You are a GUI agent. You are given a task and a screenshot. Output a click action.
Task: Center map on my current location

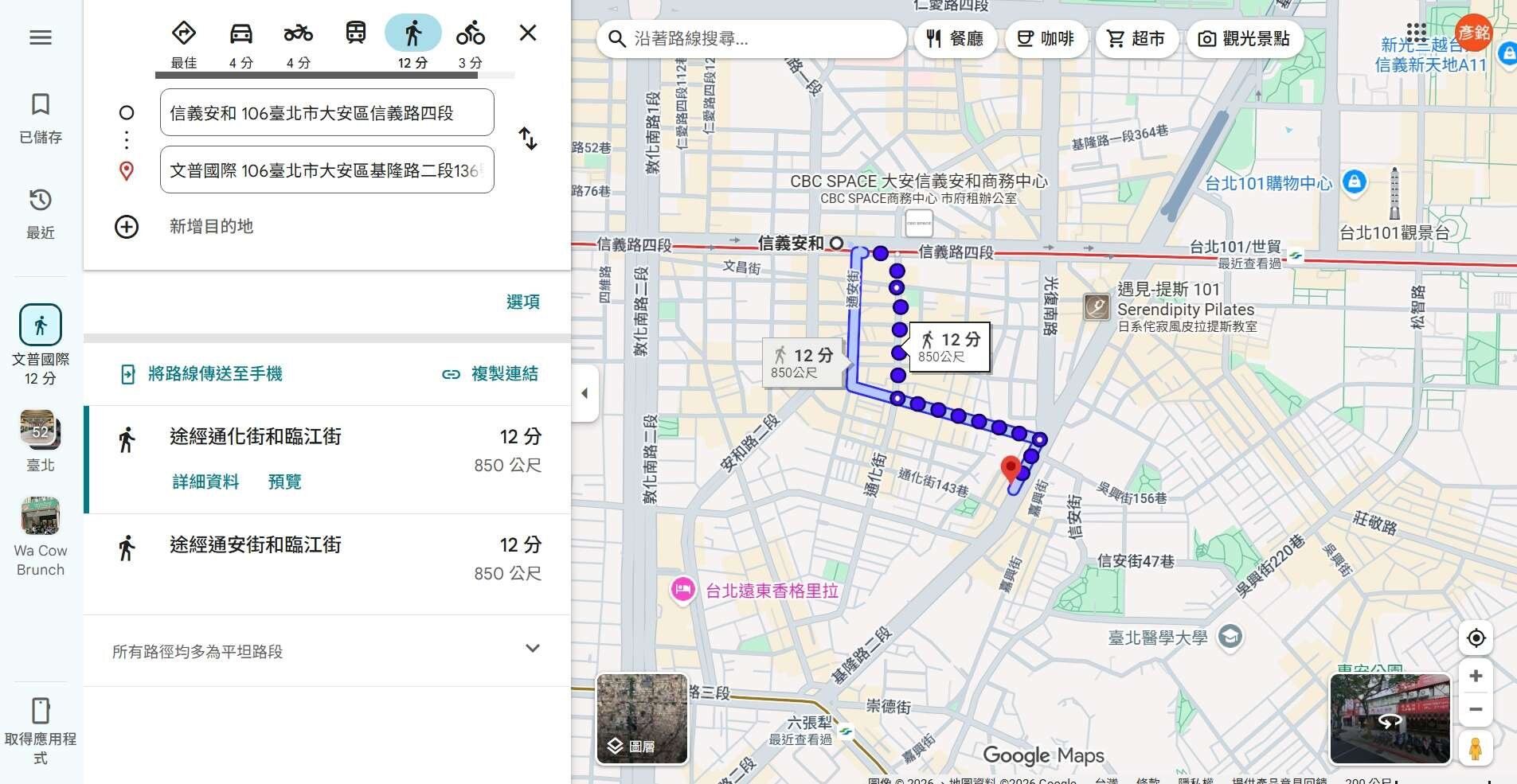point(1476,638)
